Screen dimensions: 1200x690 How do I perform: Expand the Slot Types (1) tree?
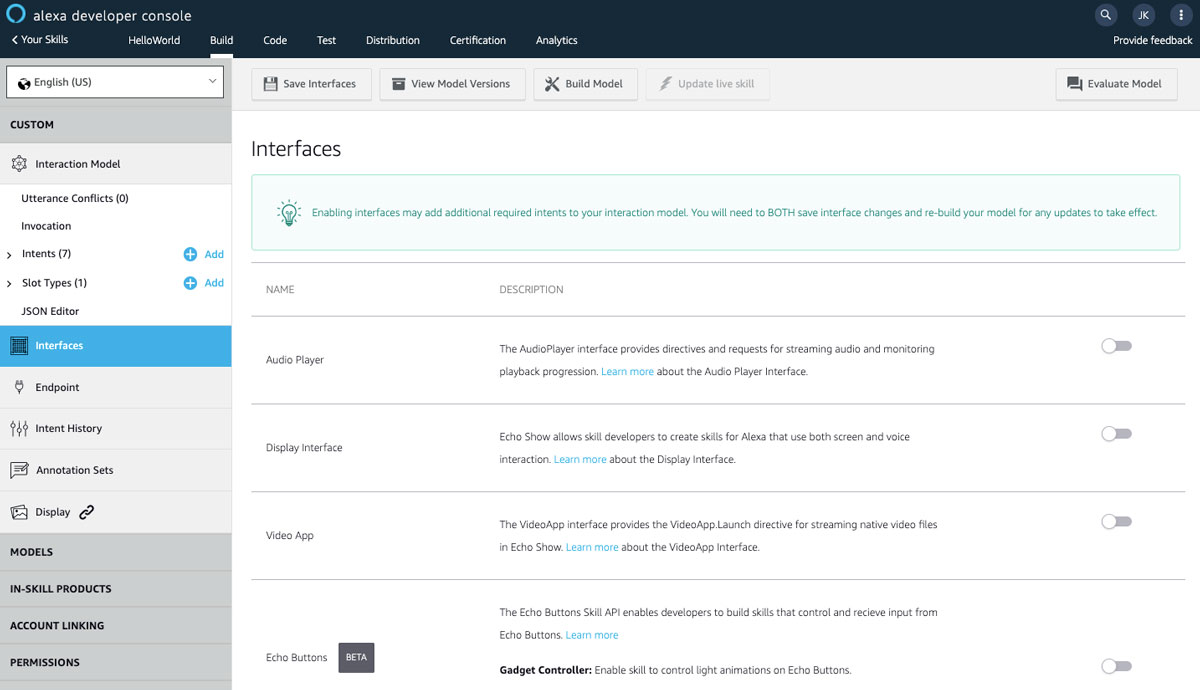click(9, 284)
